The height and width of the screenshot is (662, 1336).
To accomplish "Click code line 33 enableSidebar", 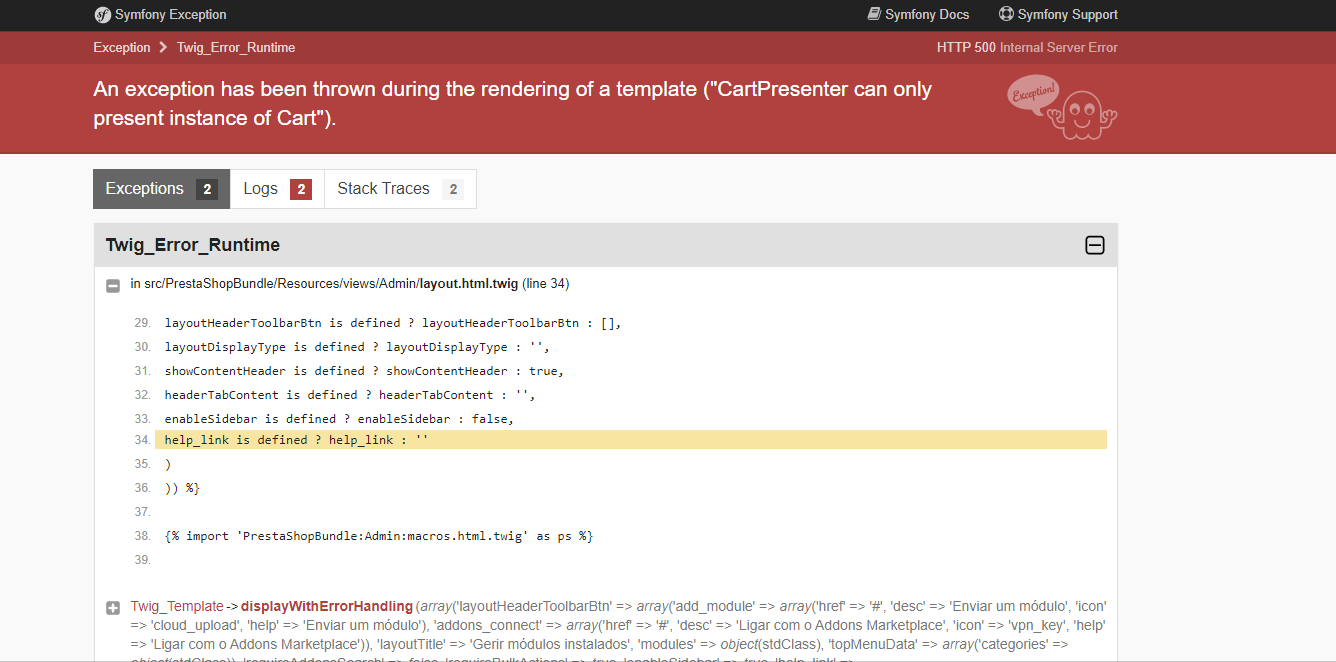I will click(339, 419).
